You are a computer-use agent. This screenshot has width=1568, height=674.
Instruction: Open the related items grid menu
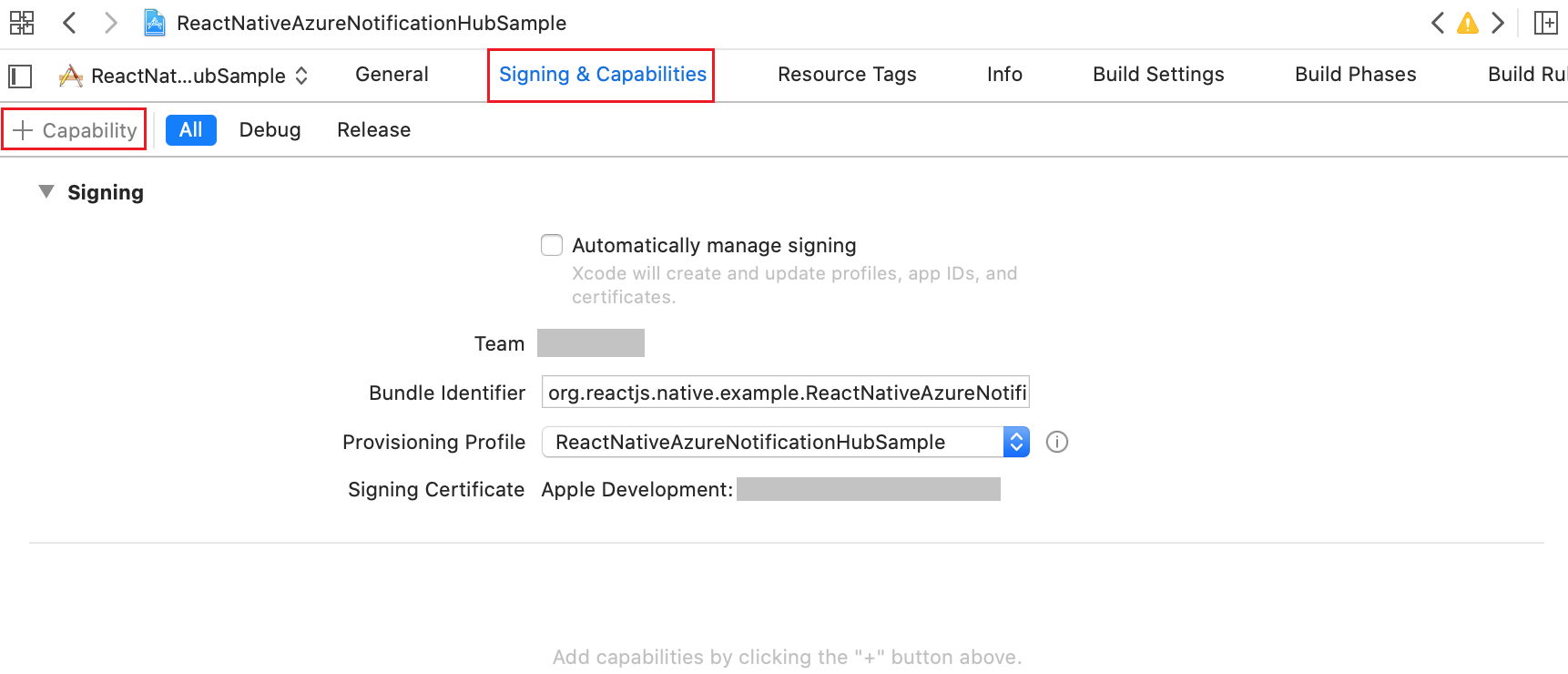pyautogui.click(x=22, y=23)
